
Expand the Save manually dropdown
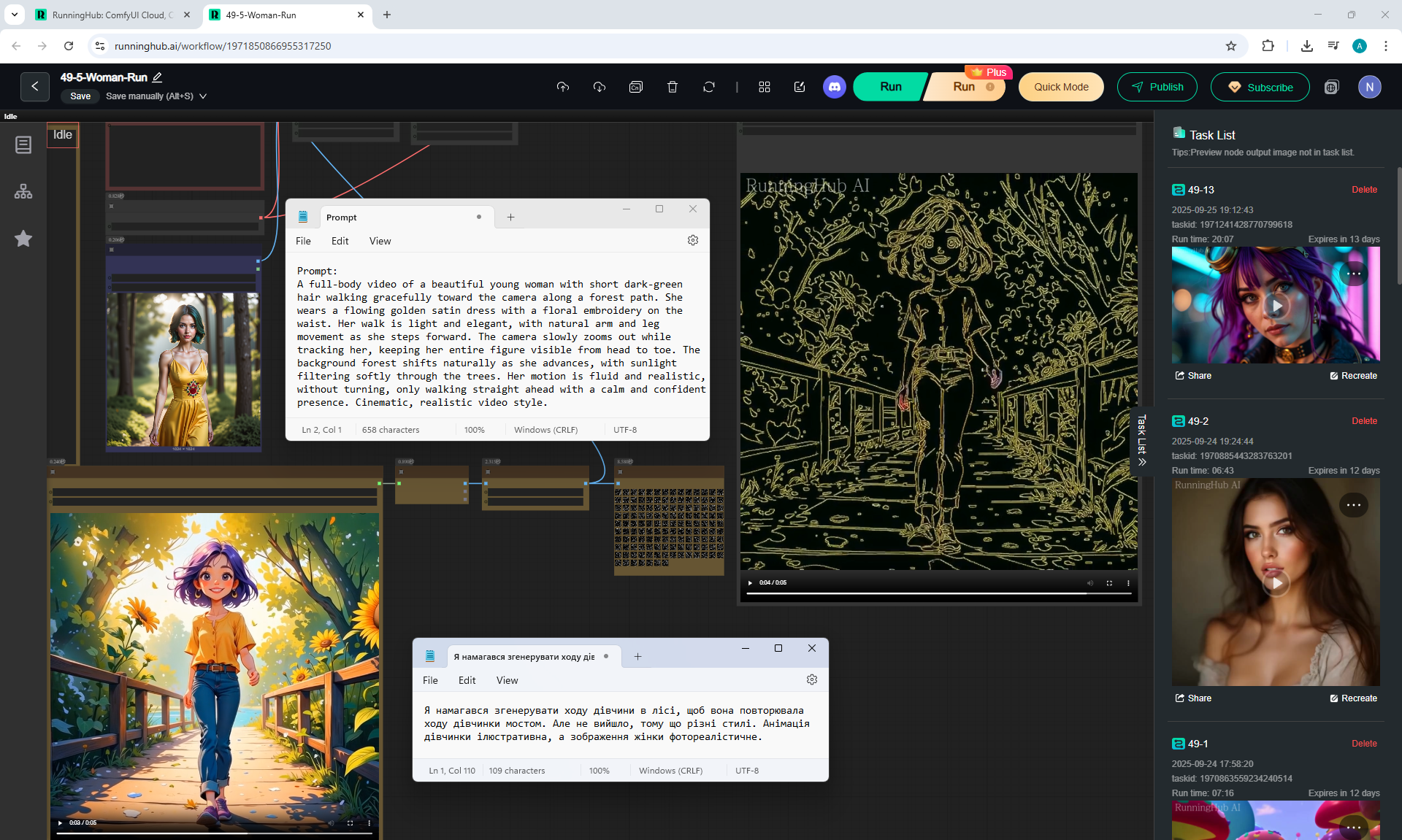pos(203,96)
